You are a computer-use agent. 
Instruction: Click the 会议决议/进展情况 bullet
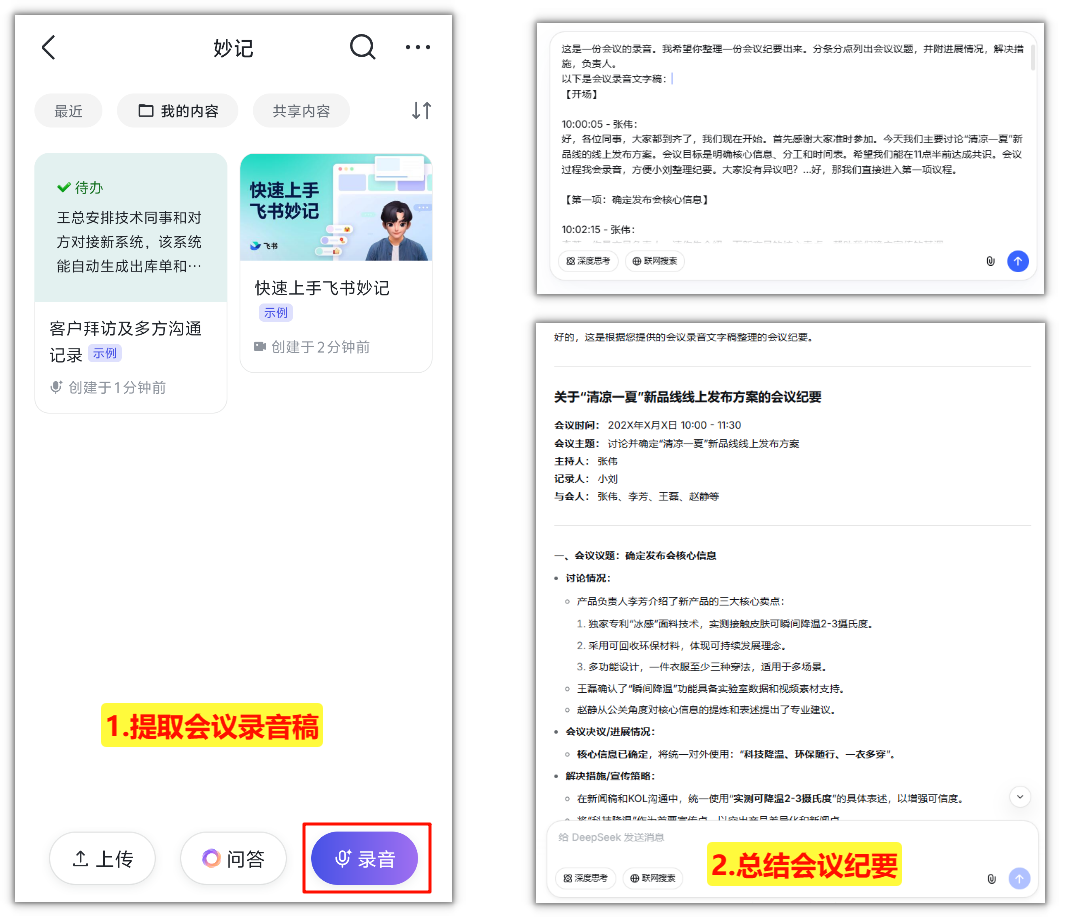click(610, 732)
